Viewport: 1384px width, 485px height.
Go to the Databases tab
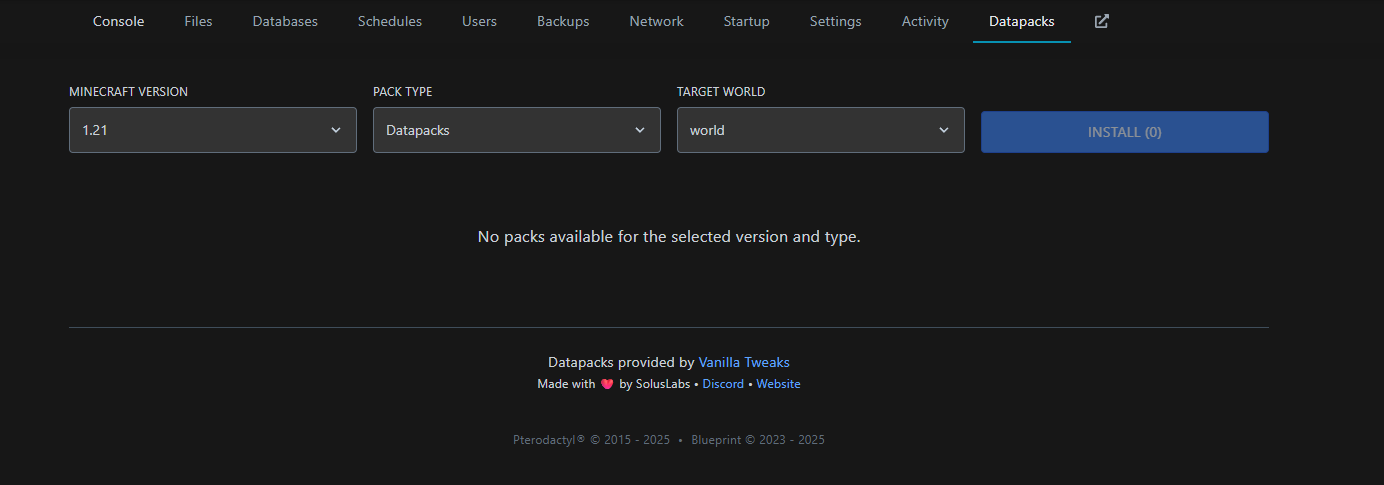285,21
